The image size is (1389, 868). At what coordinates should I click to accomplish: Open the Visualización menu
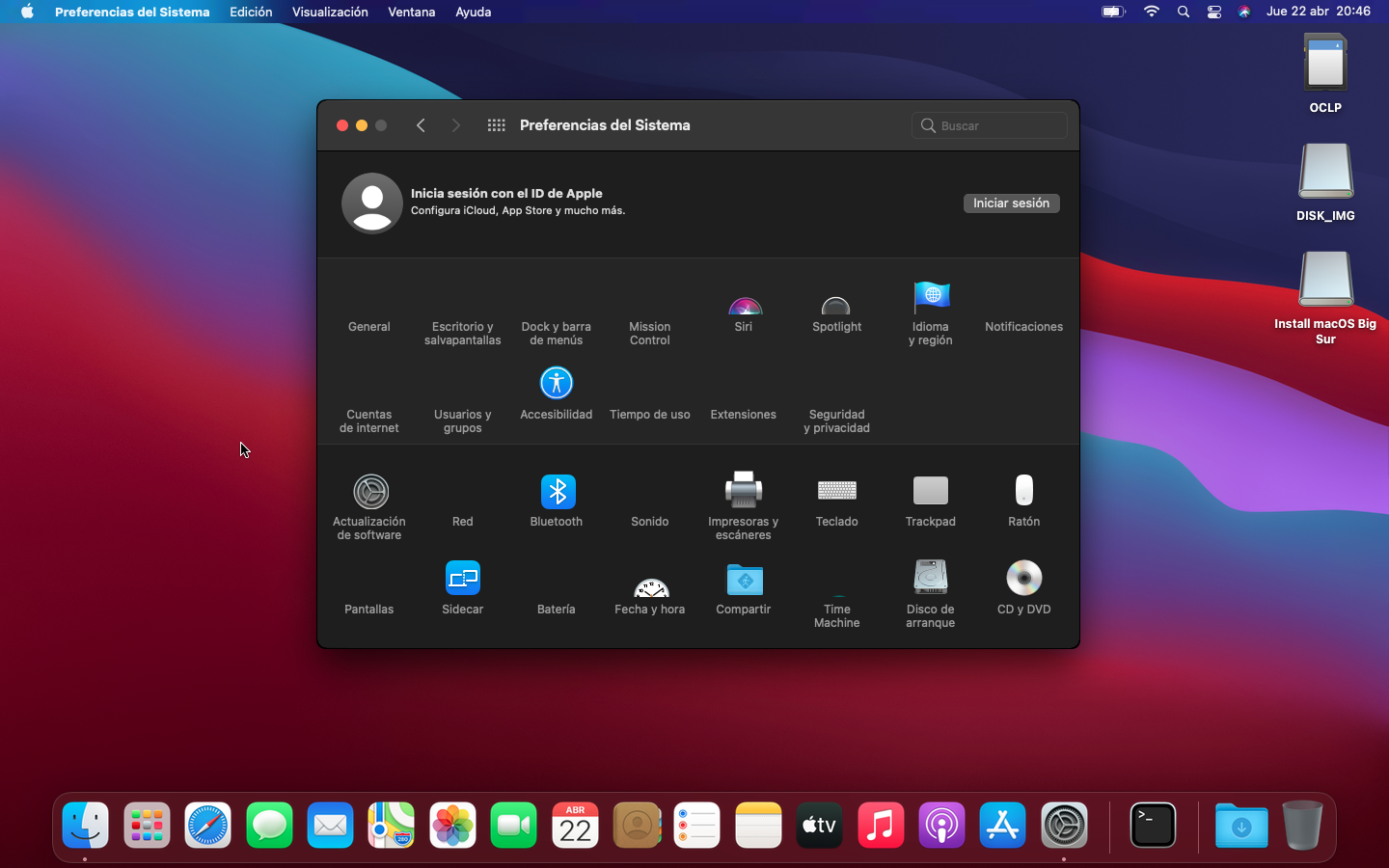330,12
